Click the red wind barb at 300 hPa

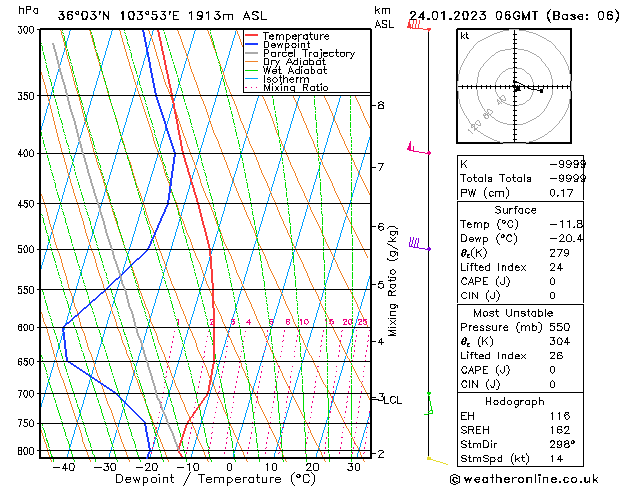pyautogui.click(x=418, y=26)
